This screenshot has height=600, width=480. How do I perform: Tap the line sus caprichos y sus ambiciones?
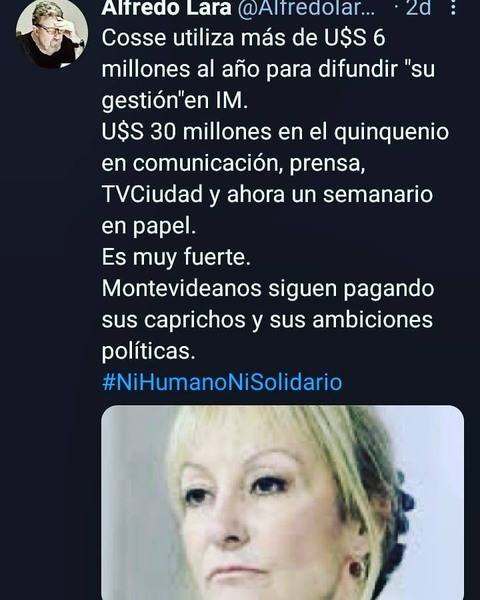point(267,320)
